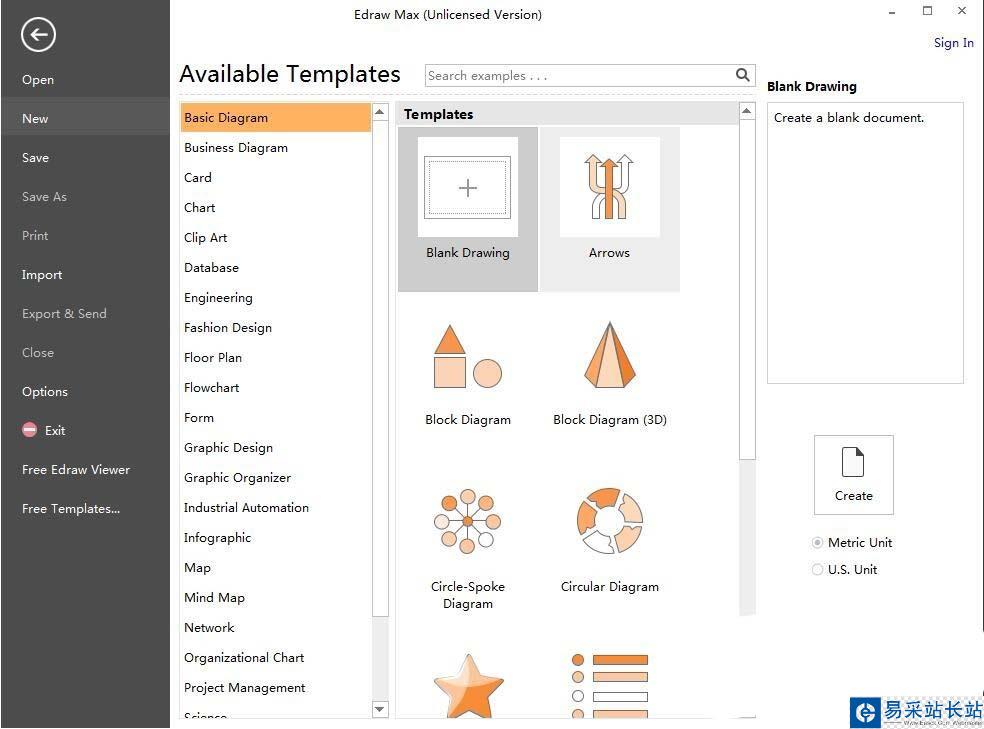Select the Blank Drawing template thumbnail
984x729 pixels.
coord(468,187)
